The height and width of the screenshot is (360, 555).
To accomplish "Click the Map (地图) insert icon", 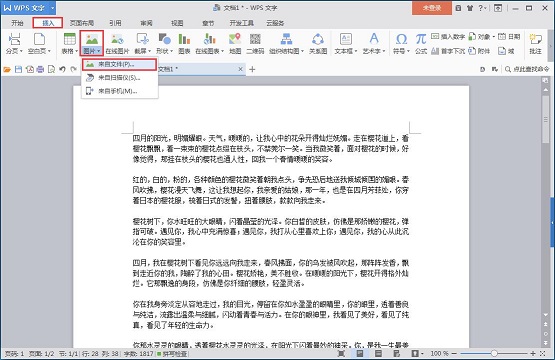I will click(x=235, y=44).
